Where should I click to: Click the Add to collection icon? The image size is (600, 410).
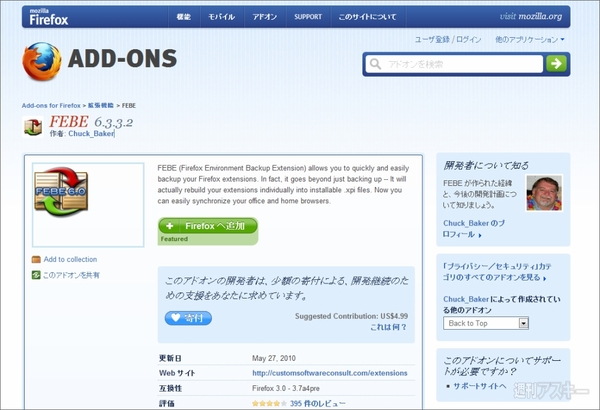point(36,260)
